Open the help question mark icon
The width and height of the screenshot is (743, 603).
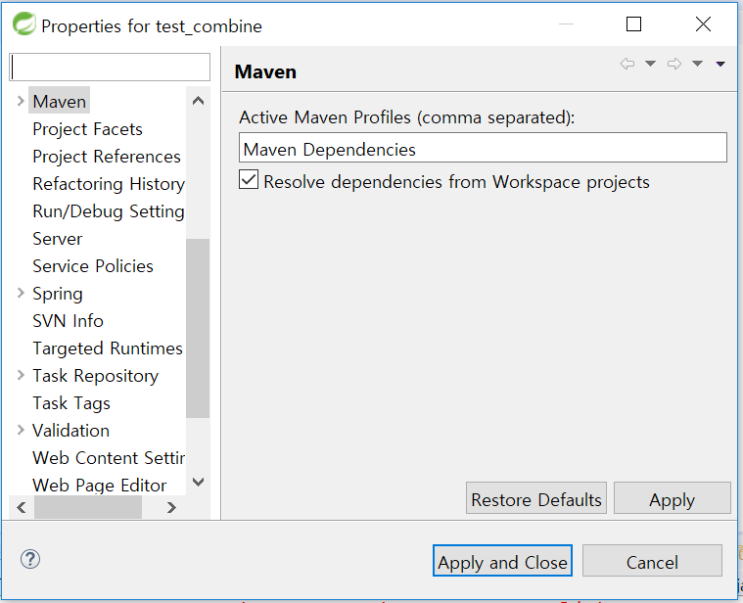tap(30, 559)
